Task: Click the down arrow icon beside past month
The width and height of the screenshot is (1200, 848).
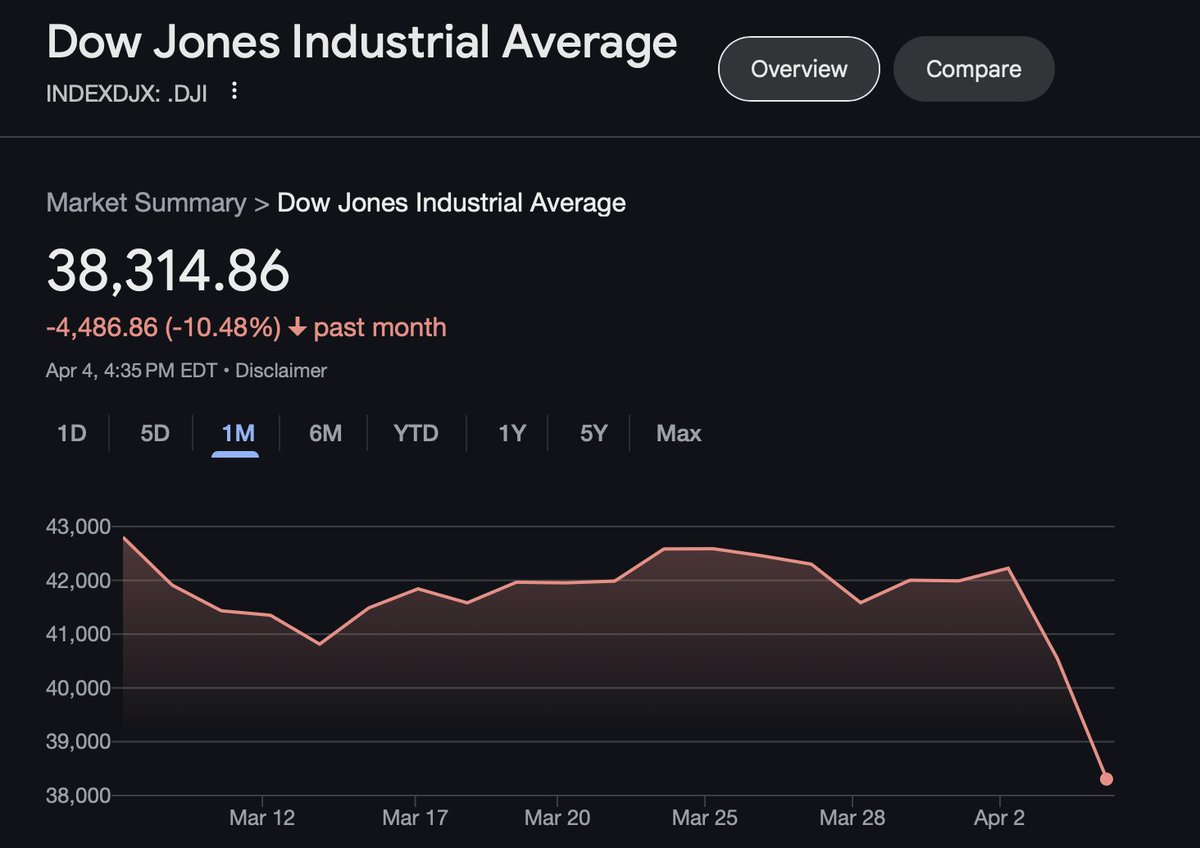Action: tap(298, 328)
